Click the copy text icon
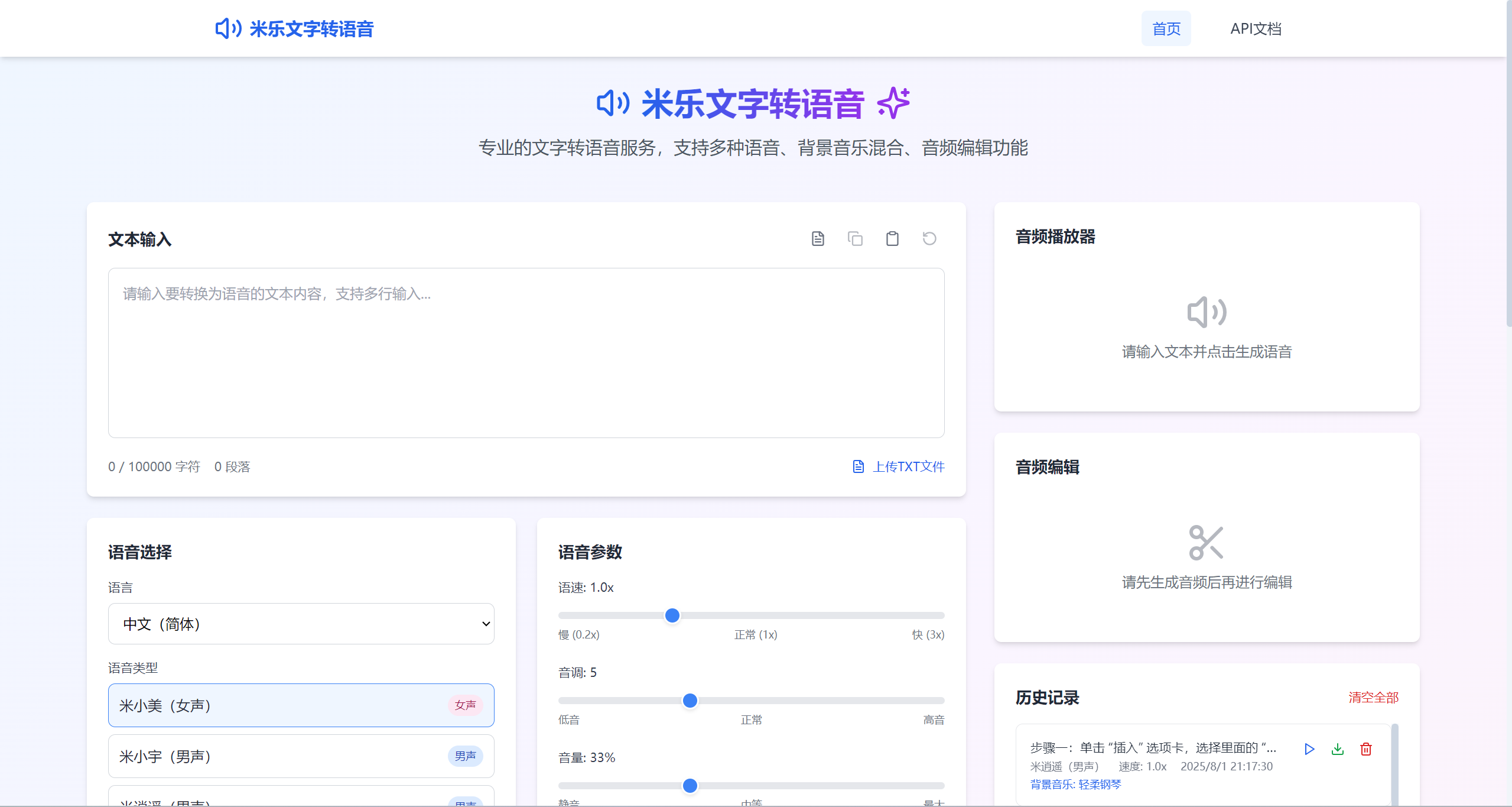Image resolution: width=1512 pixels, height=807 pixels. tap(855, 239)
